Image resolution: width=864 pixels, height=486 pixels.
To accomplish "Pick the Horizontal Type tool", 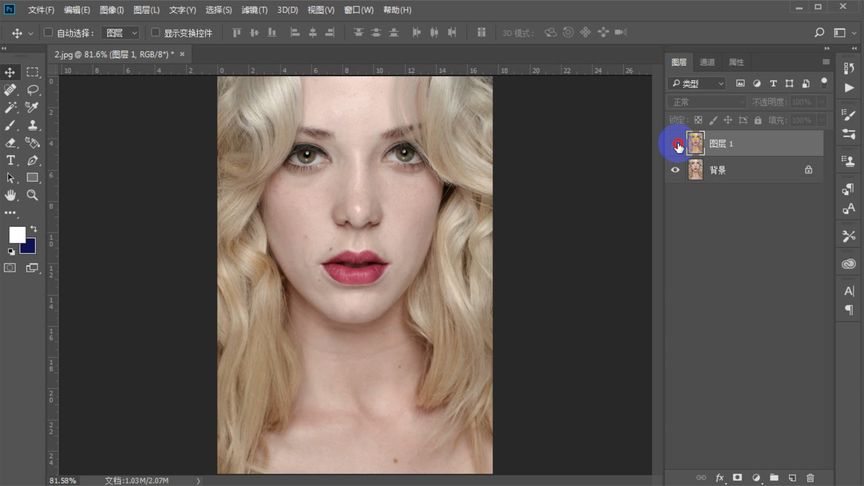I will pos(11,160).
